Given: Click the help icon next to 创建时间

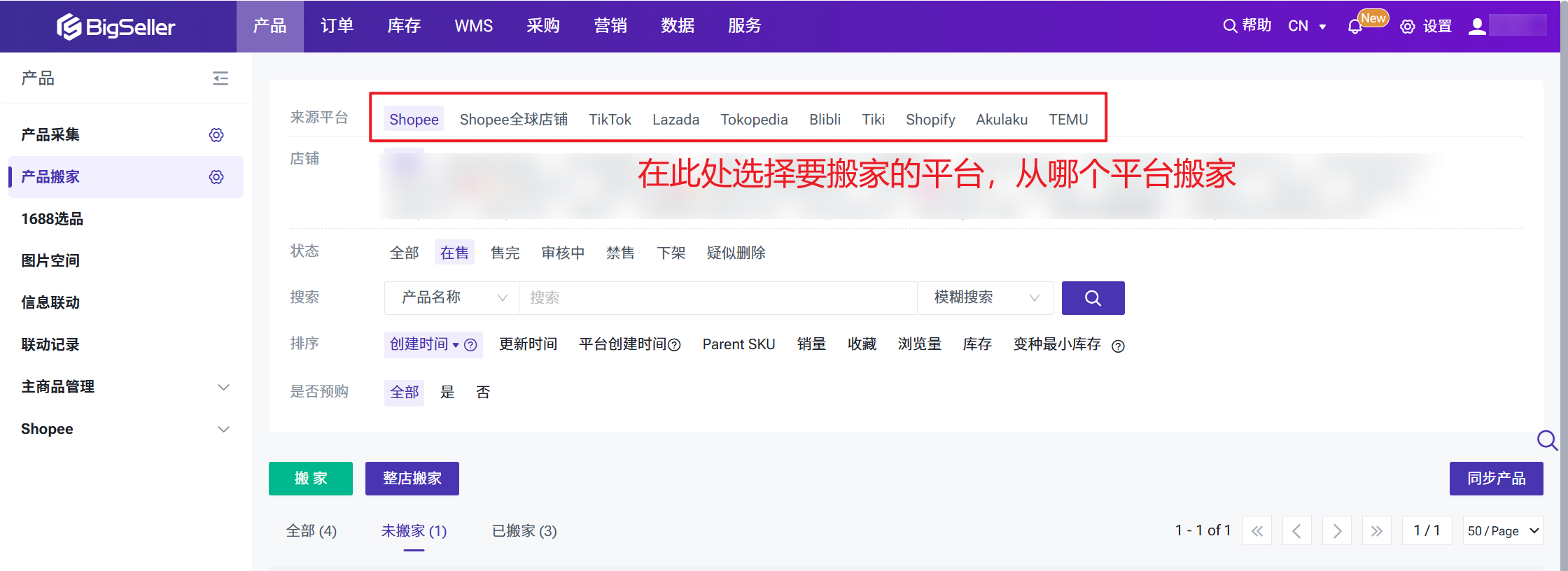Looking at the screenshot, I should (471, 345).
